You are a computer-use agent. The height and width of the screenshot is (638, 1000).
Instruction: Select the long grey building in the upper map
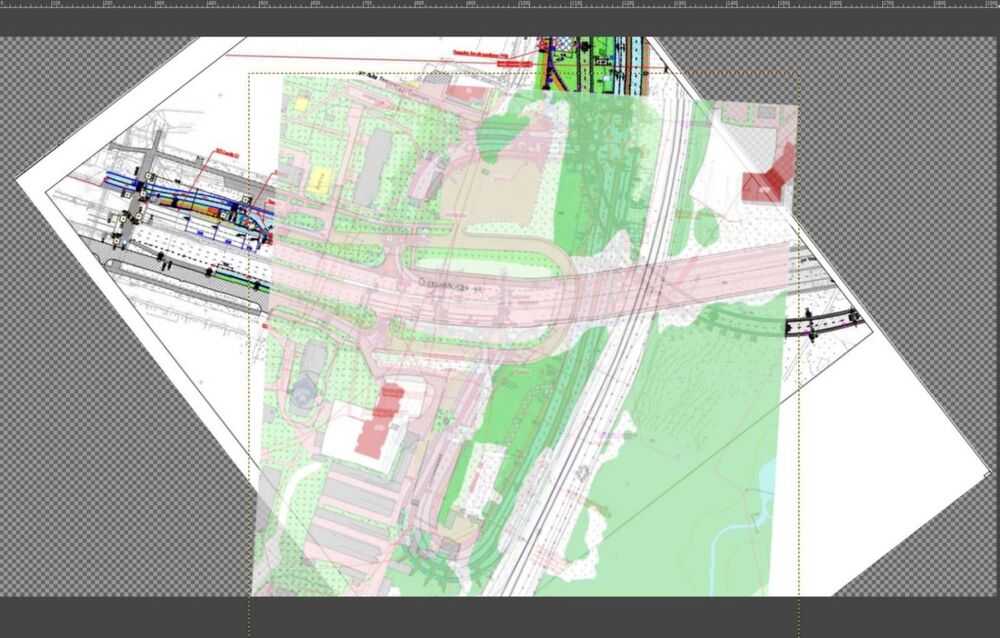(373, 167)
